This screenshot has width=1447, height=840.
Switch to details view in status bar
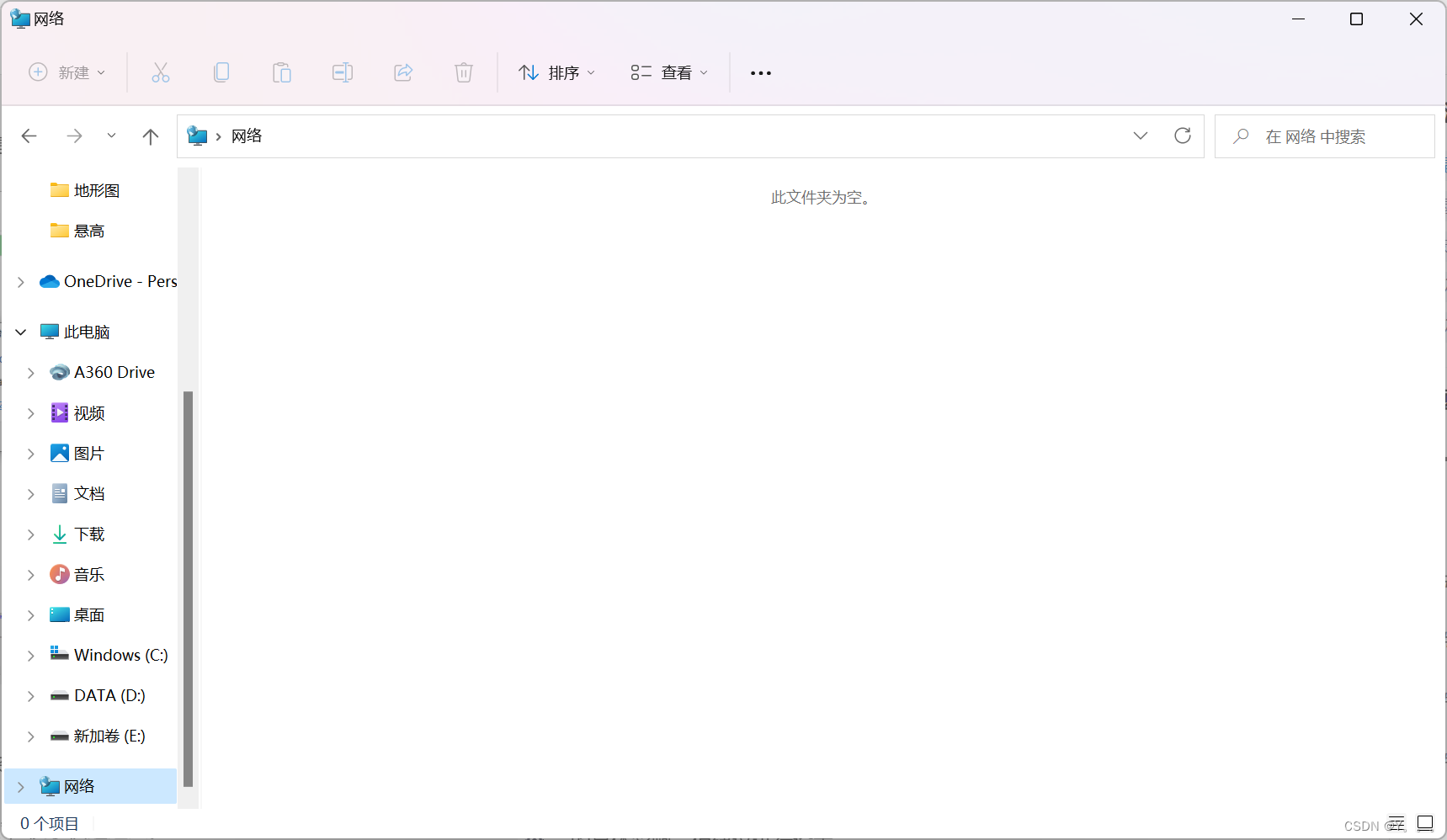1397,823
